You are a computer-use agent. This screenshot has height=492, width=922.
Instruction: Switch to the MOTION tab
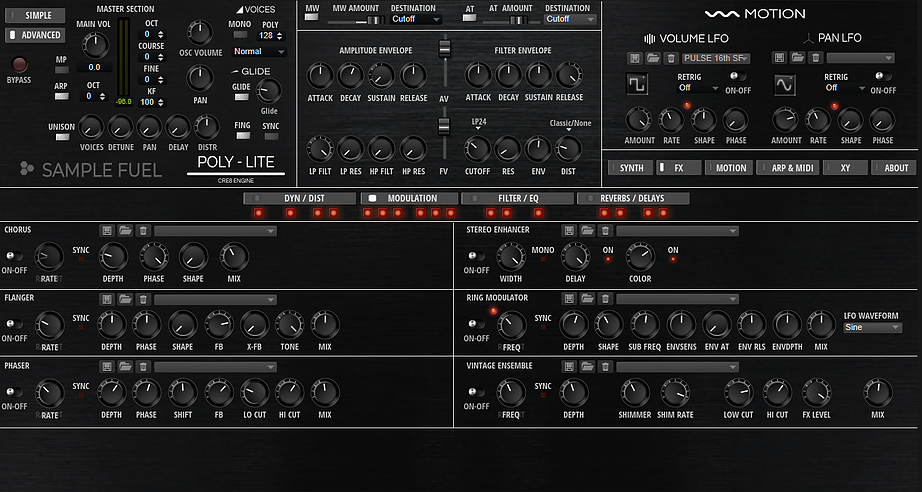[x=729, y=168]
